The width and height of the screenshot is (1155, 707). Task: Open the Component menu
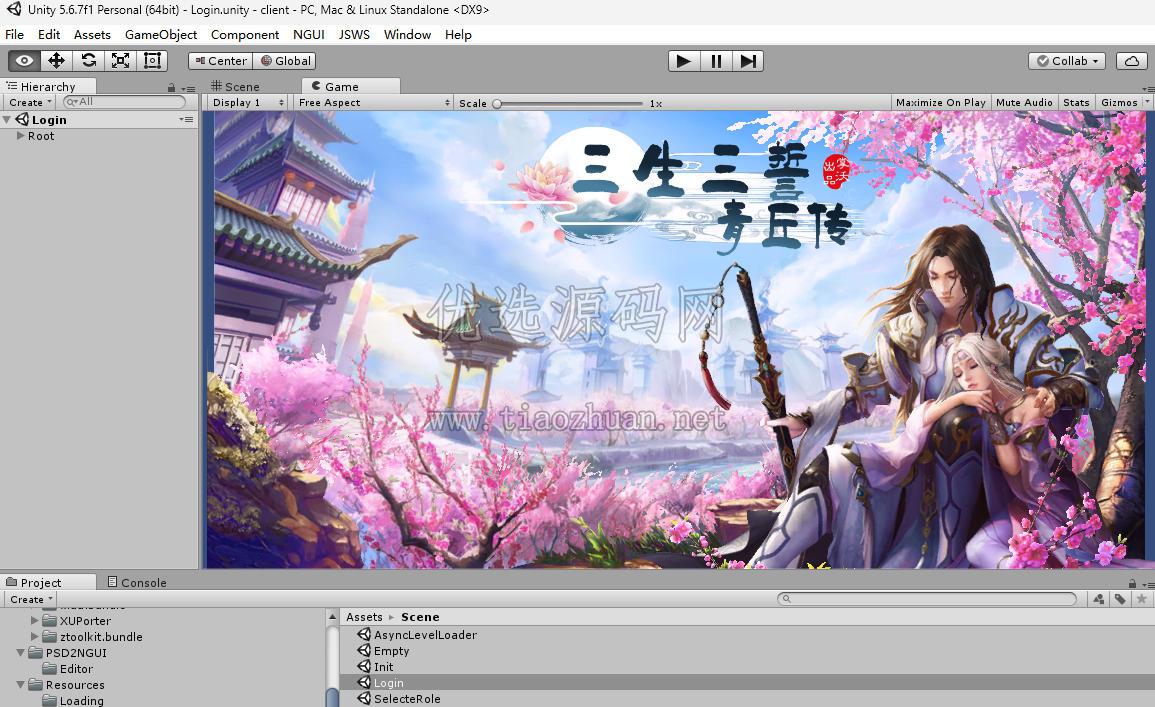(x=245, y=35)
